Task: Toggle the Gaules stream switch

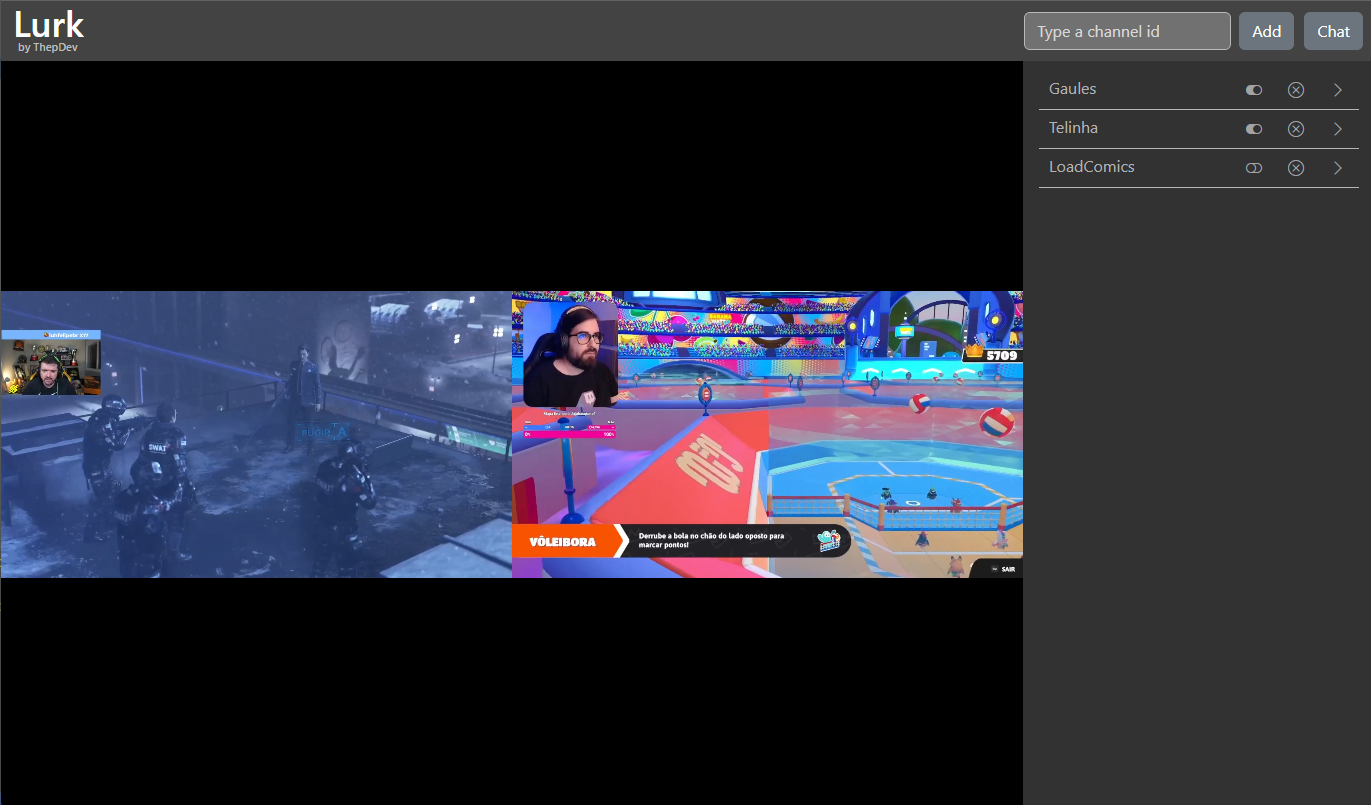Action: (x=1254, y=90)
